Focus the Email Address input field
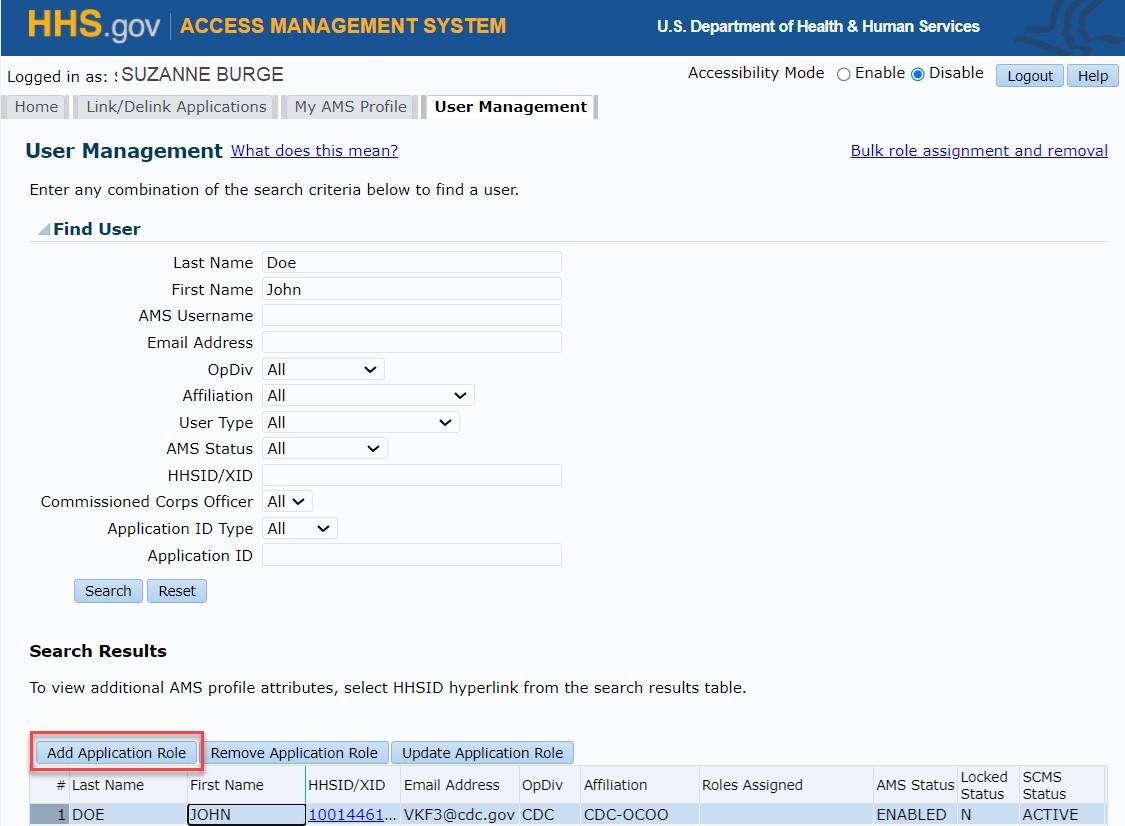Screen dimensions: 1125x826 pos(411,342)
